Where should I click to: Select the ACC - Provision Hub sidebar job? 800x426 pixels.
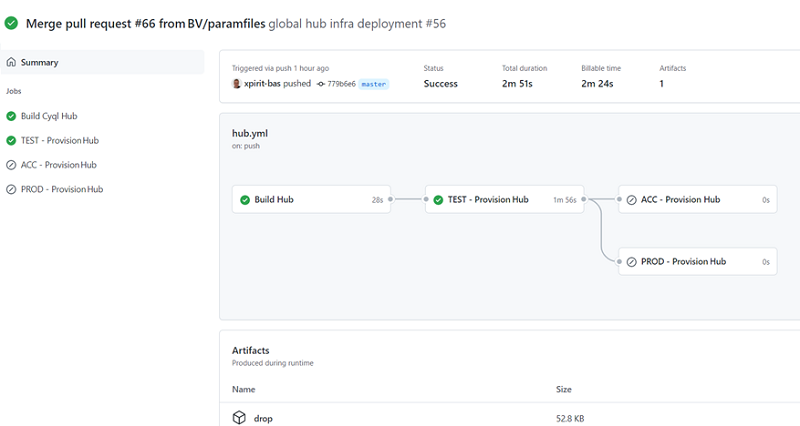(x=58, y=165)
